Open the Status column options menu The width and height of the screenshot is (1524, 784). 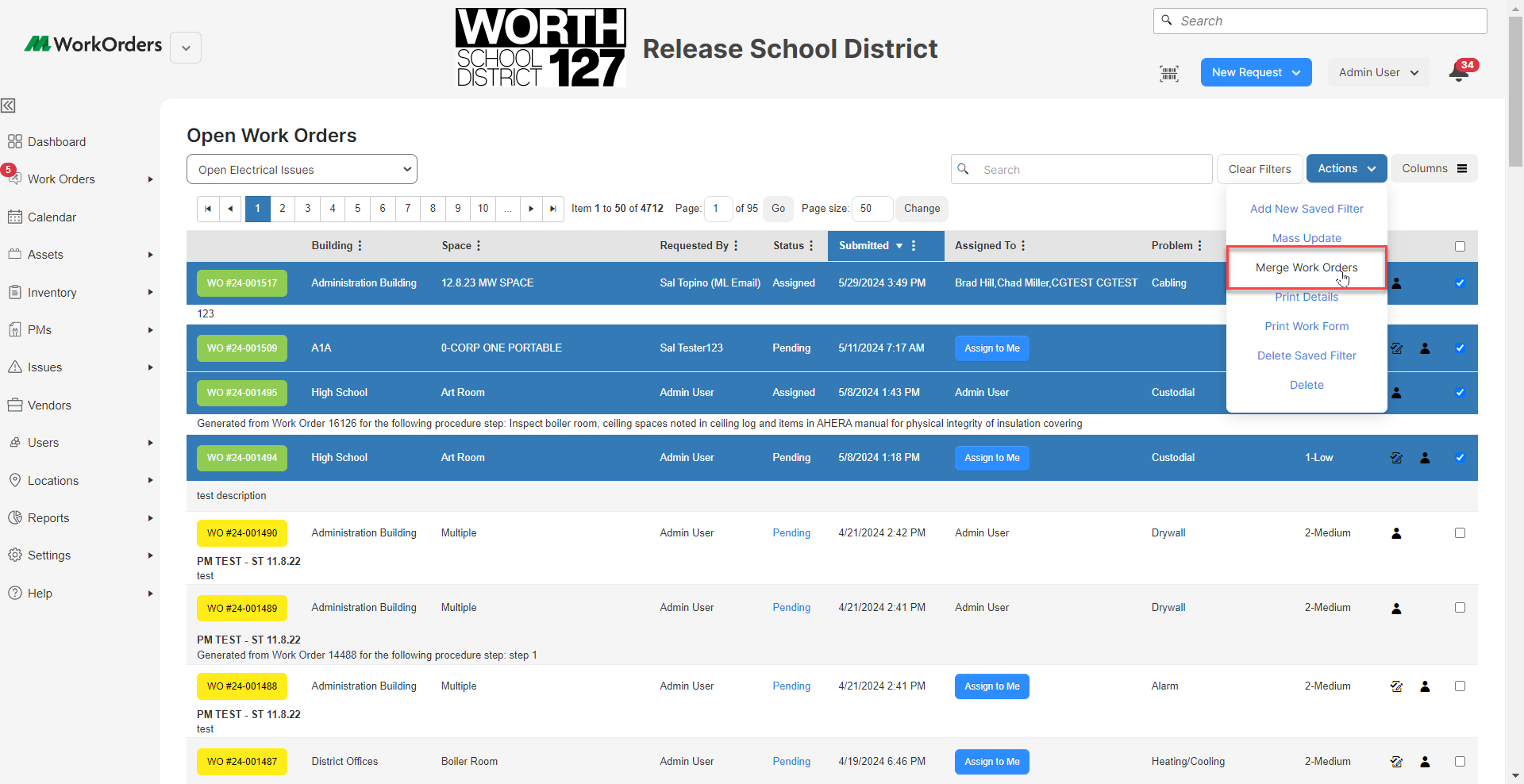[x=811, y=246]
